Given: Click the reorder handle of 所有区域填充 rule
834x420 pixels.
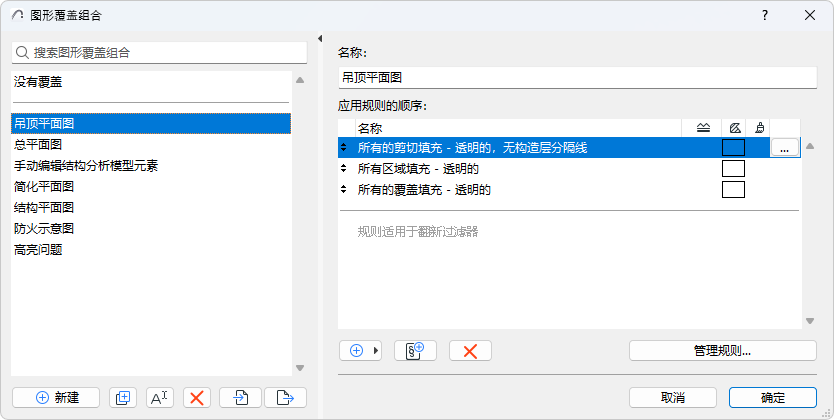Looking at the screenshot, I should tap(344, 169).
